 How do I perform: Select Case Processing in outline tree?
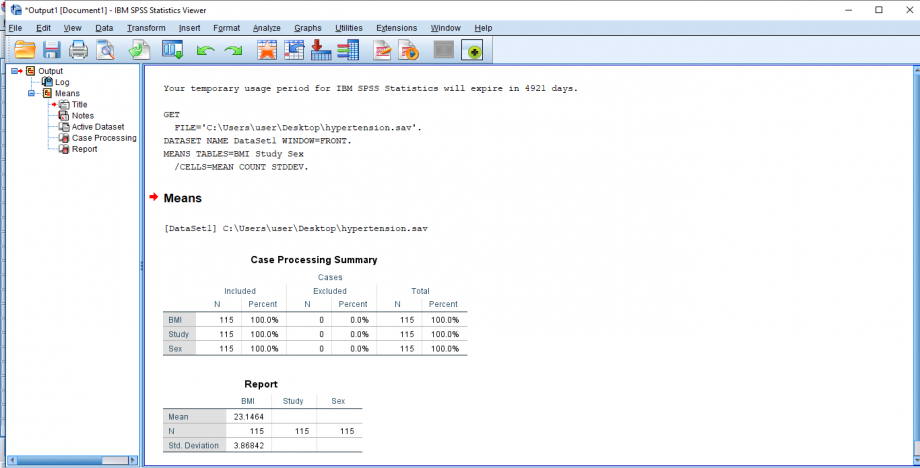tap(103, 138)
